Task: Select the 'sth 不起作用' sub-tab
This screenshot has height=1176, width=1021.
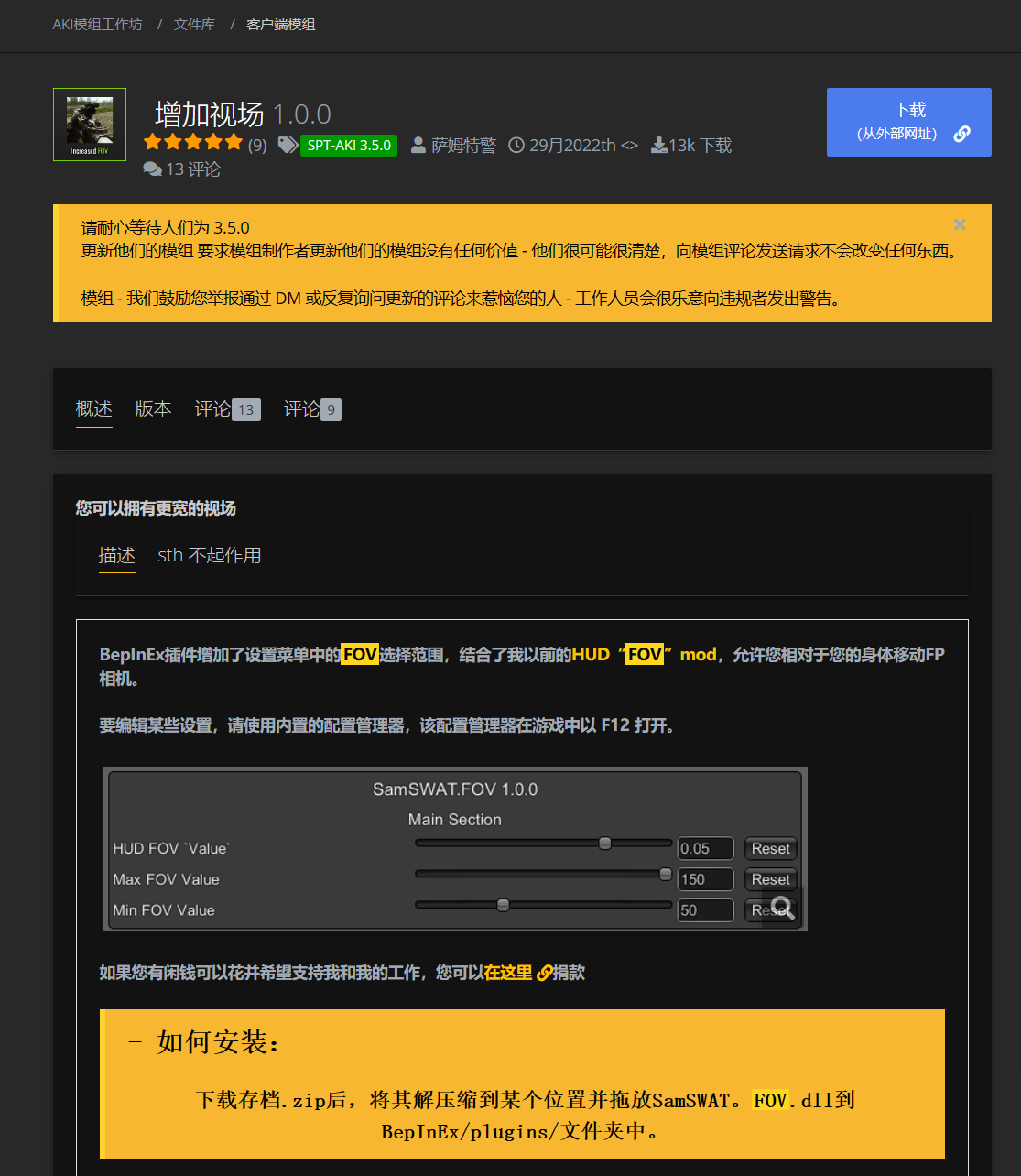Action: pos(209,556)
